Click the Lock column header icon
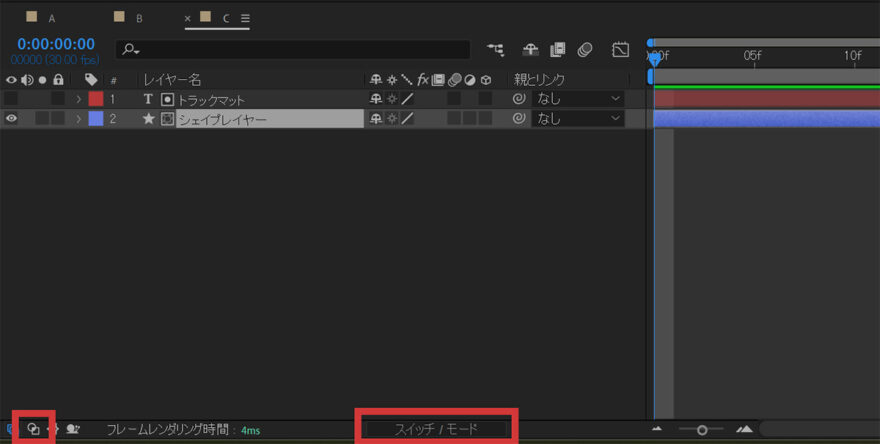This screenshot has width=880, height=444. pos(58,80)
